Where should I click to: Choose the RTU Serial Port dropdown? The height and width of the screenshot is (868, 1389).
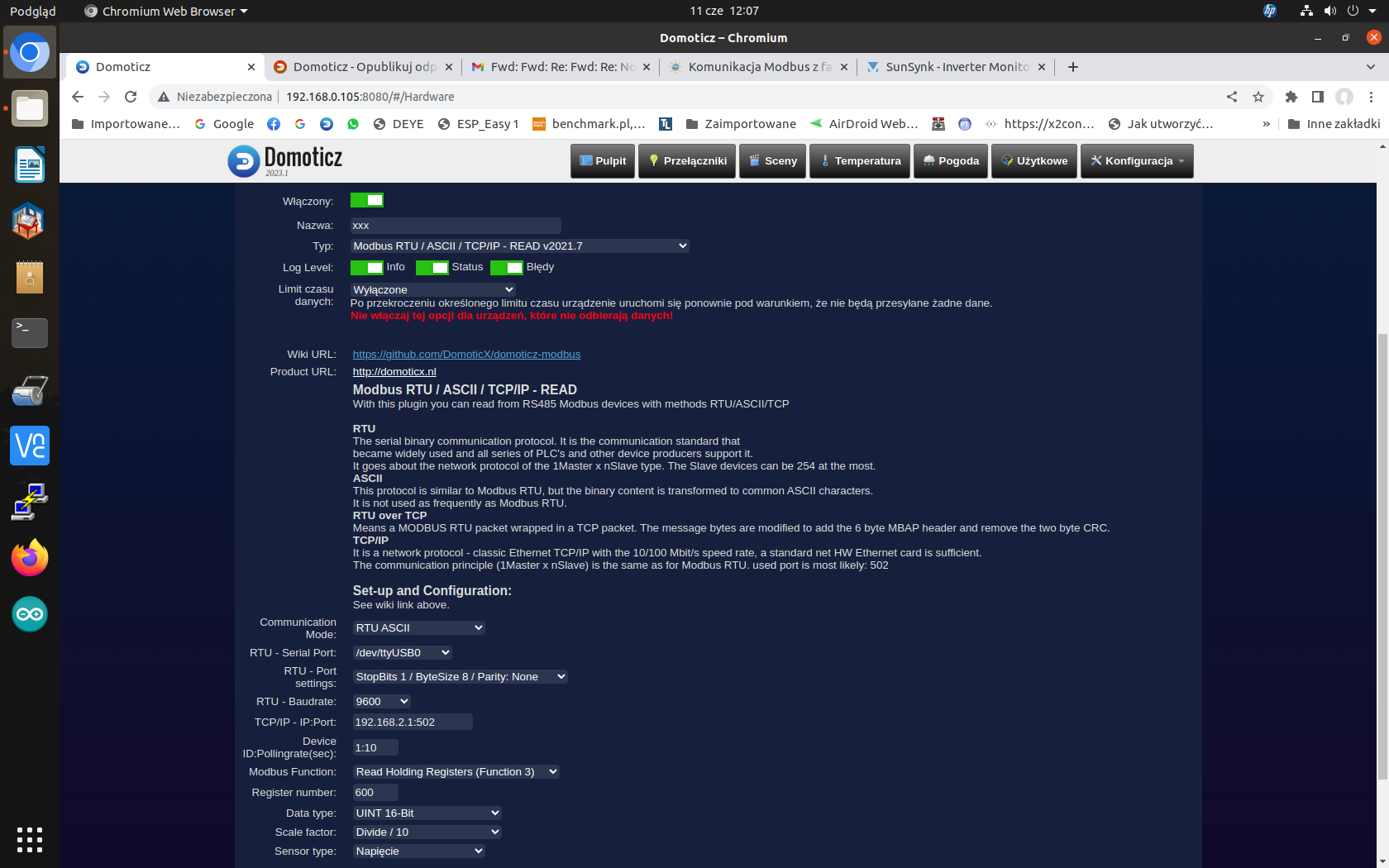pyautogui.click(x=403, y=652)
